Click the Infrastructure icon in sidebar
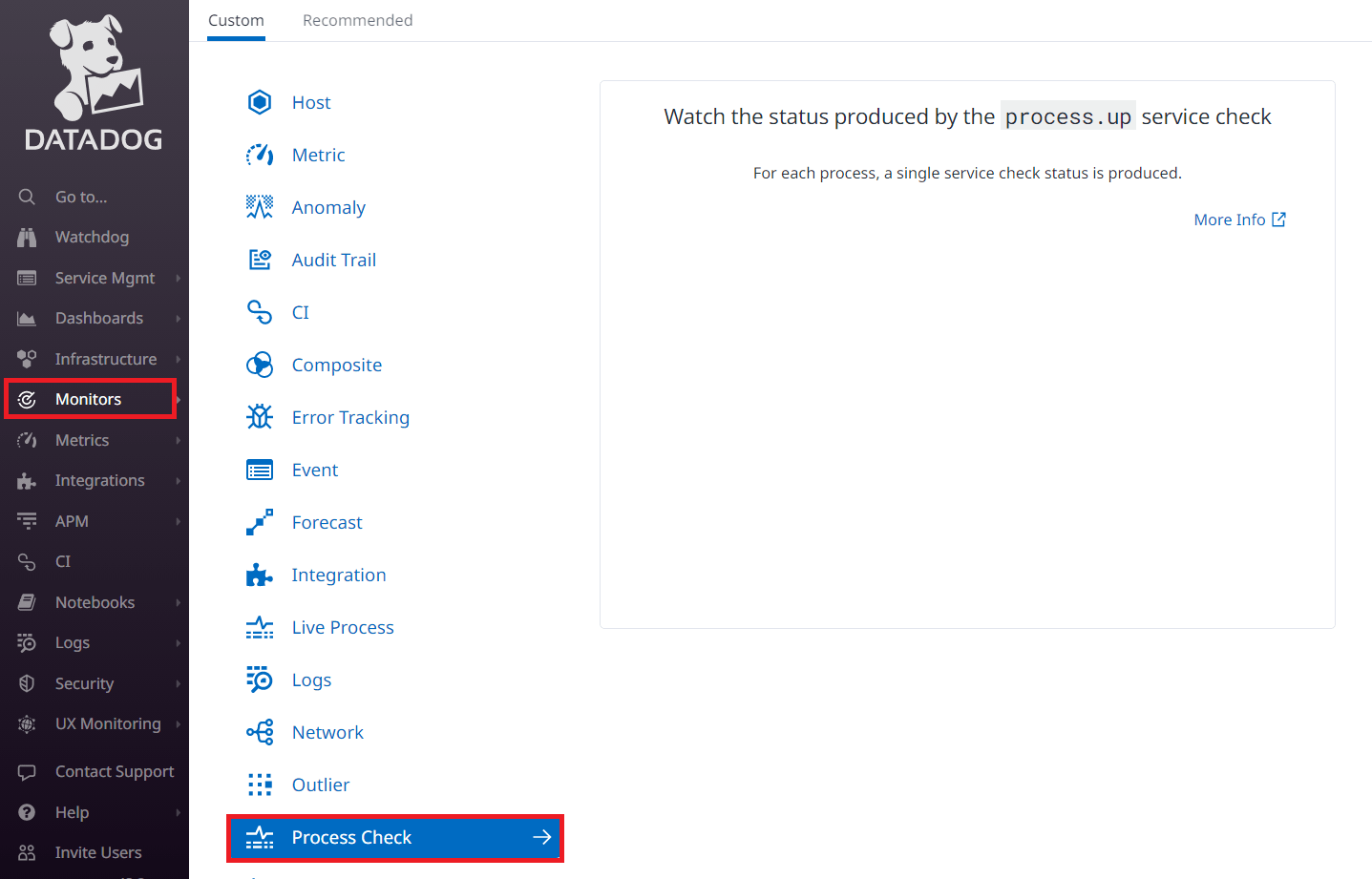1372x879 pixels. tap(27, 359)
